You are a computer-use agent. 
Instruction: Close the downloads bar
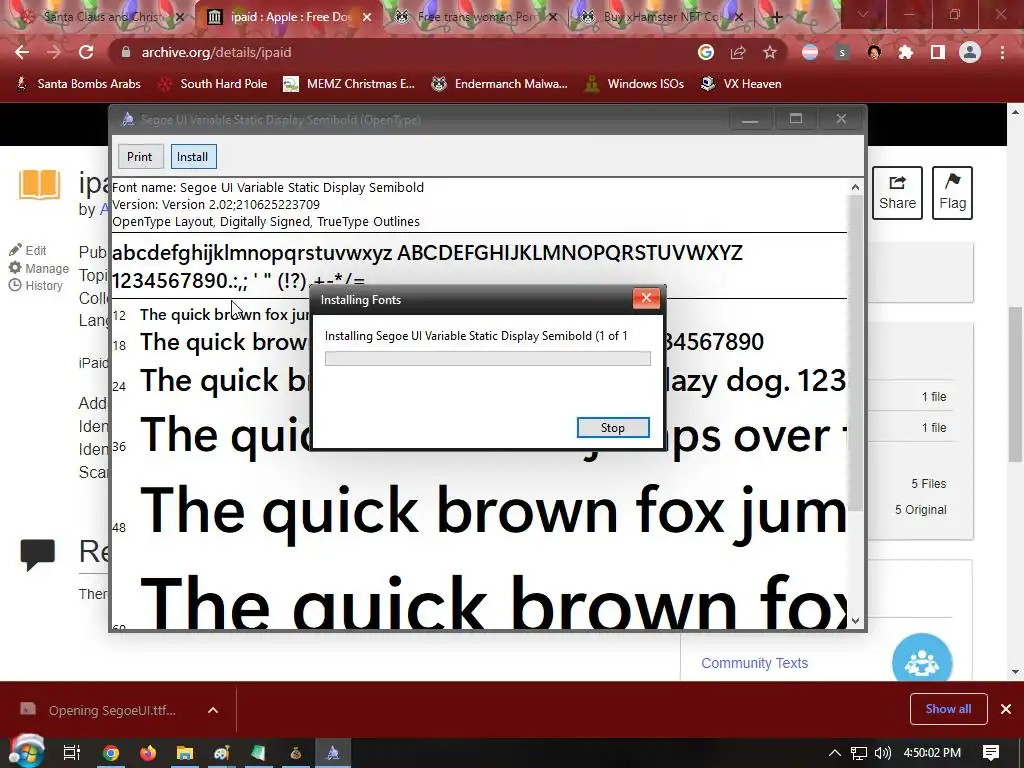1006,709
